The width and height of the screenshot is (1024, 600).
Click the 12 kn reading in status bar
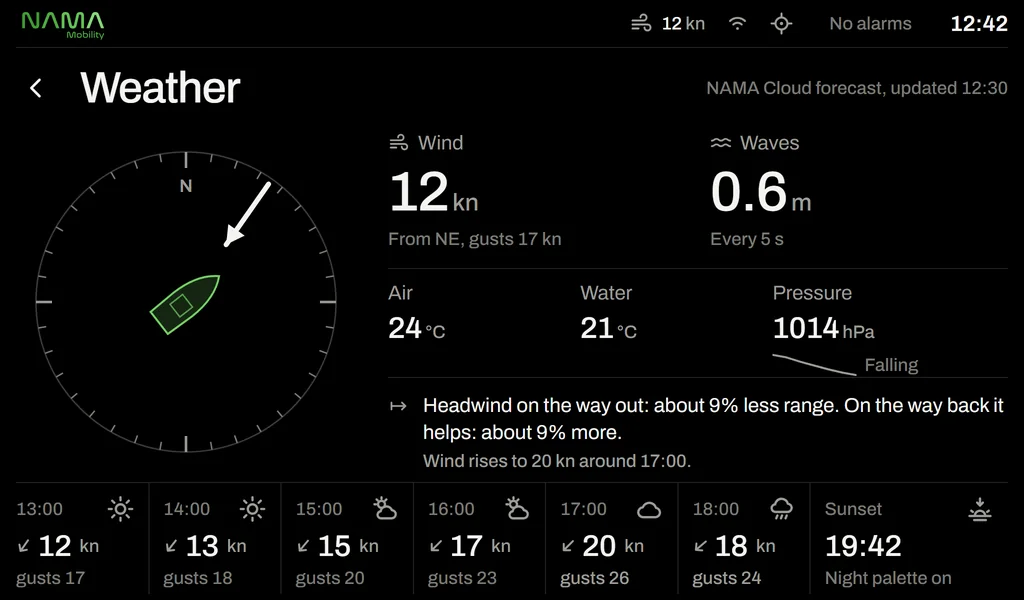click(683, 24)
